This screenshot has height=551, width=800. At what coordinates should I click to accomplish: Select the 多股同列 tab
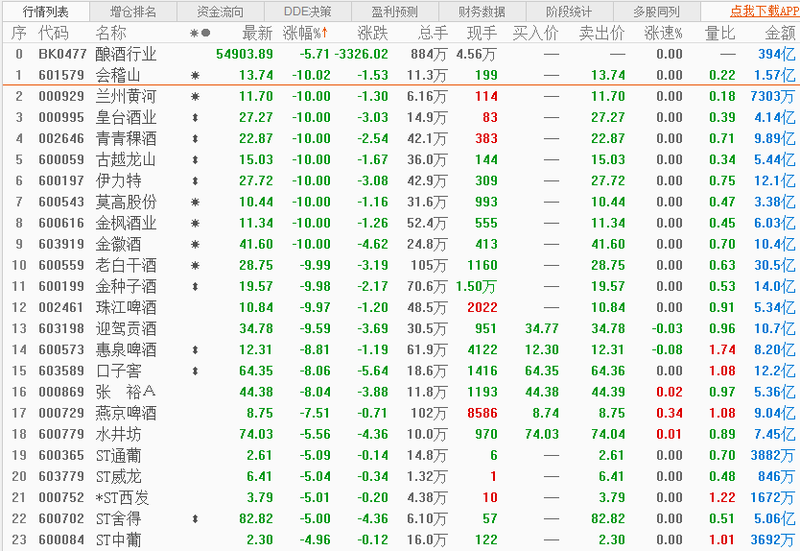[657, 11]
